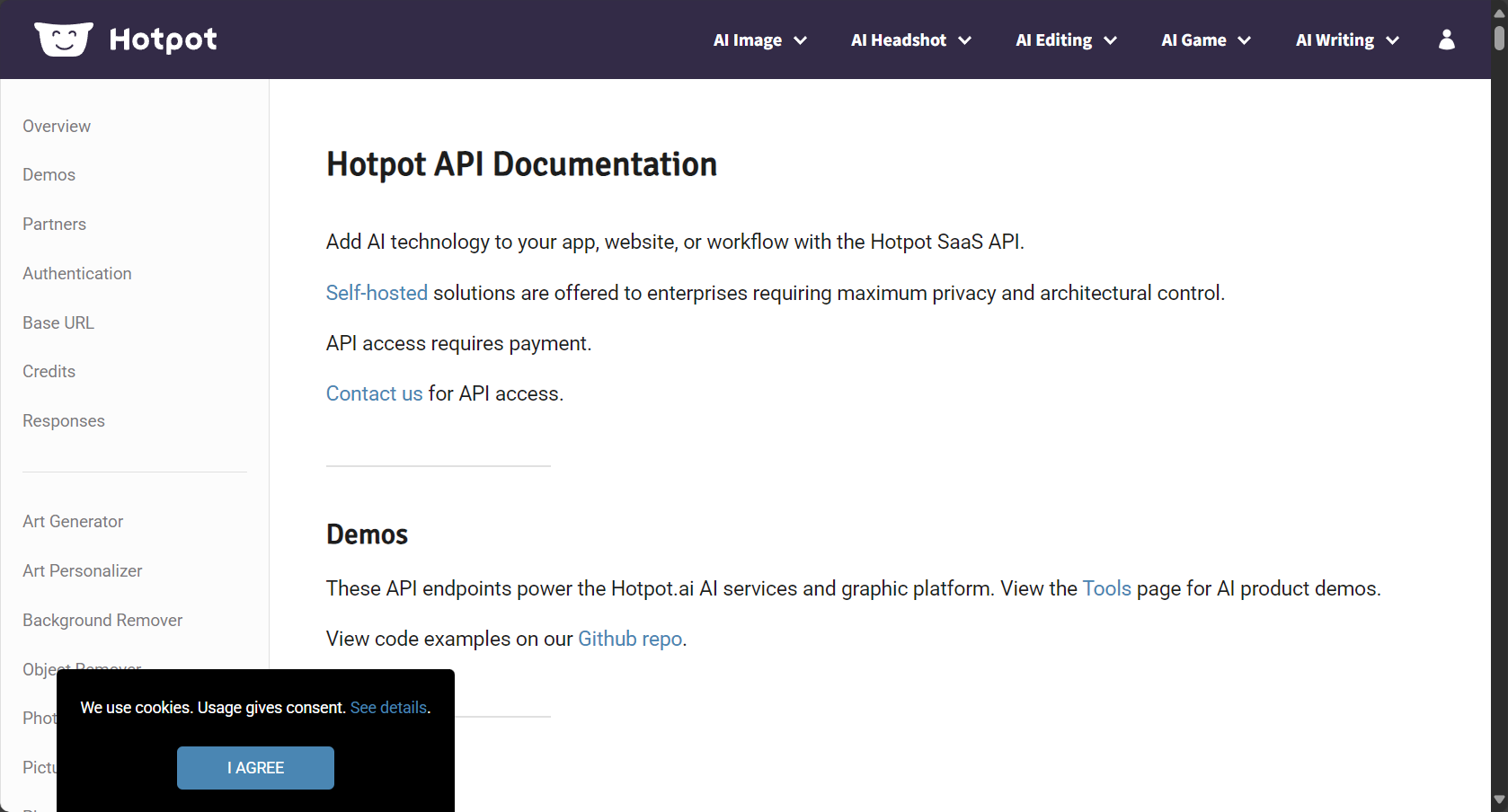This screenshot has width=1508, height=812.
Task: Click the Hotpot API Documentation heading
Action: [x=521, y=164]
